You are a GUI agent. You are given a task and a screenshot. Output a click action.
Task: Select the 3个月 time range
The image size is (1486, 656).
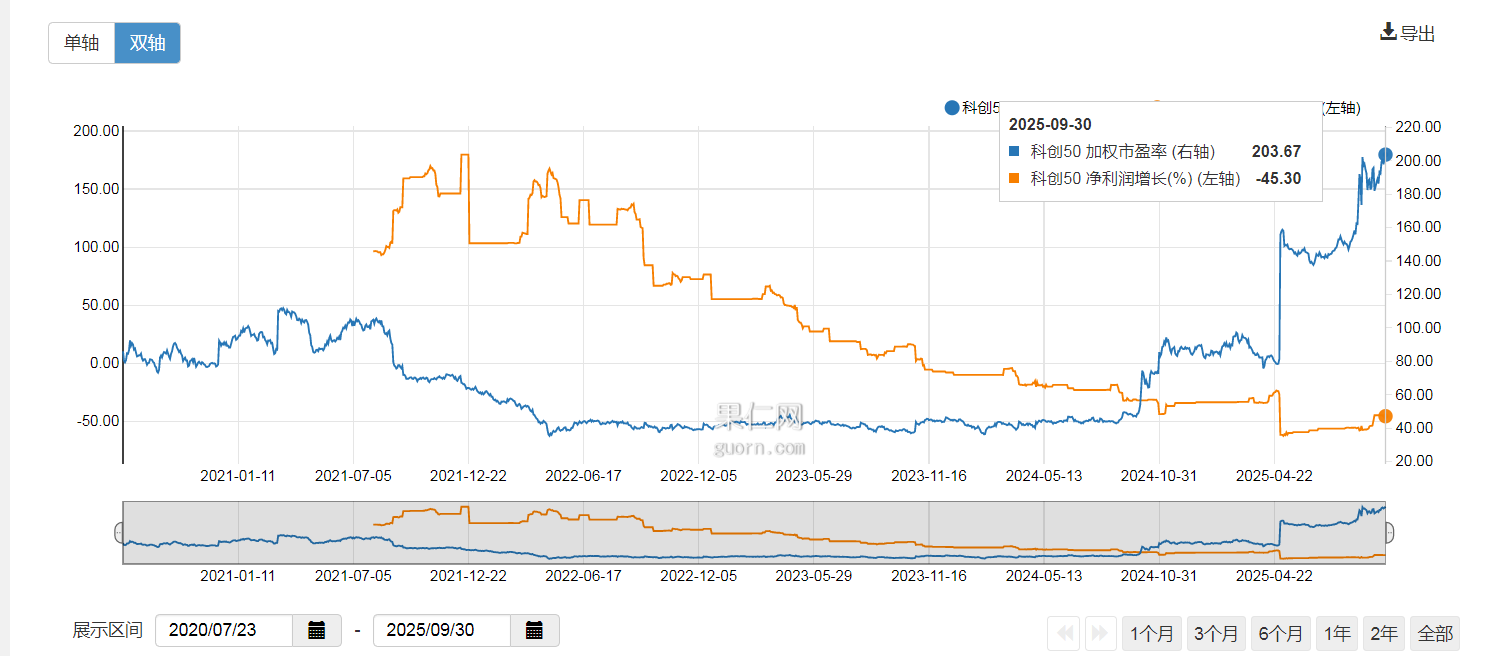point(1216,633)
